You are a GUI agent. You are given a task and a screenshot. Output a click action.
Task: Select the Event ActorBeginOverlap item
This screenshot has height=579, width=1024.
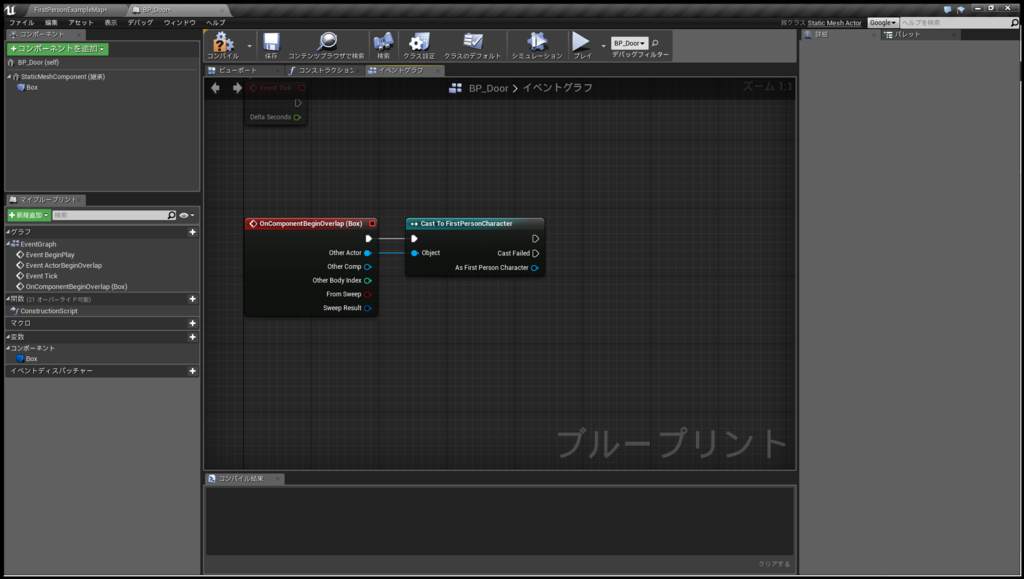coord(63,266)
